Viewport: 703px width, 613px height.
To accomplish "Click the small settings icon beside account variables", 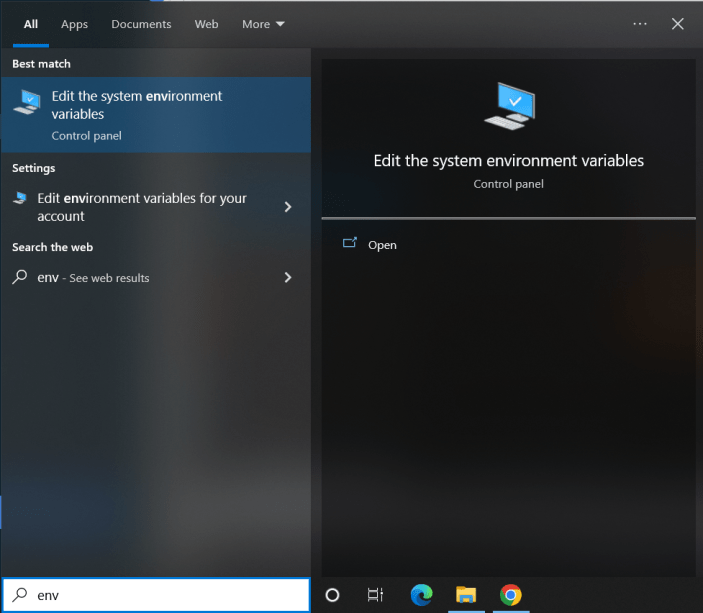I will coord(20,198).
